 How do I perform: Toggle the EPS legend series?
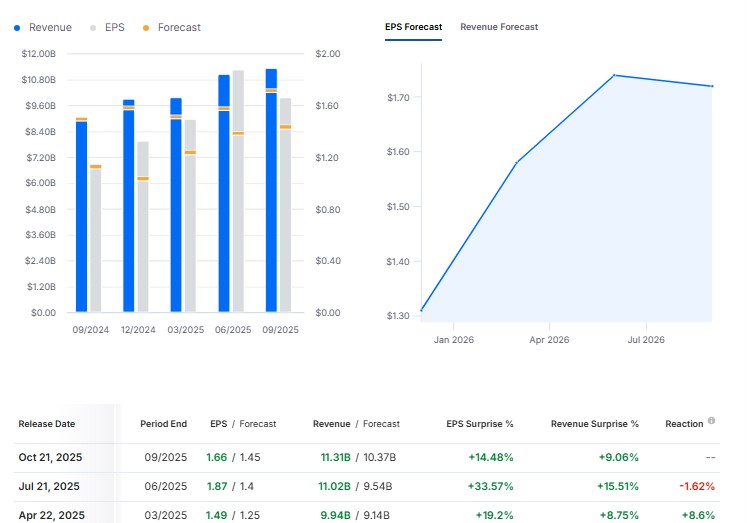click(114, 27)
